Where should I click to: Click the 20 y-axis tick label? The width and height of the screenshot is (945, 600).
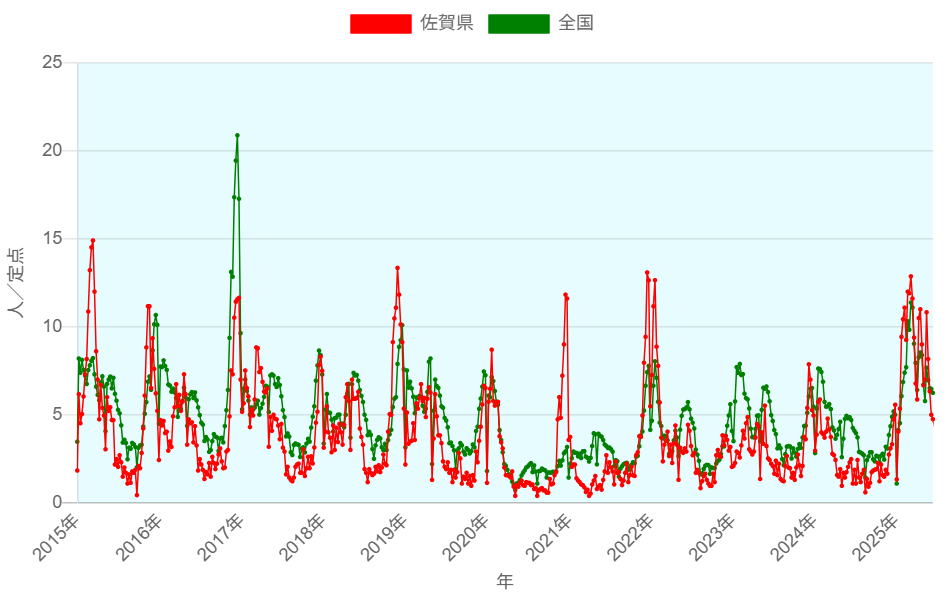click(52, 151)
